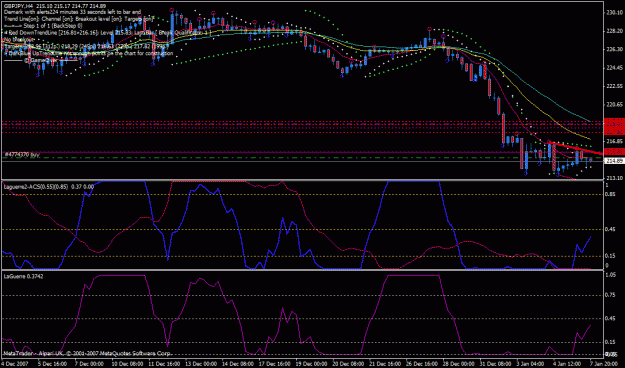Click the 228.20 price scale label
625x368 pixels.
[614, 31]
